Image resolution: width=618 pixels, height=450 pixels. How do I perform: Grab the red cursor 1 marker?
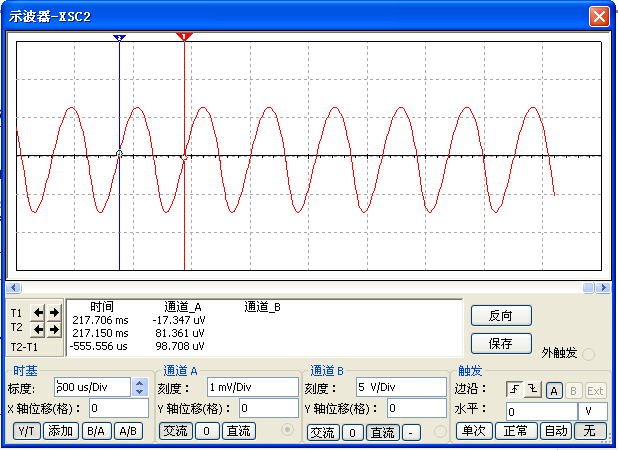tap(184, 37)
